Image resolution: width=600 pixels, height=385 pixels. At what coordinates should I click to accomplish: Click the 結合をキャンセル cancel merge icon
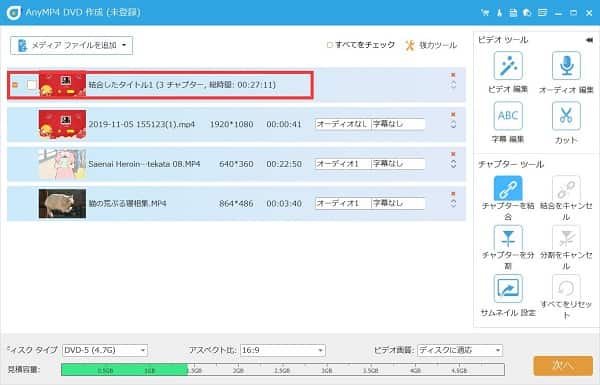[566, 188]
